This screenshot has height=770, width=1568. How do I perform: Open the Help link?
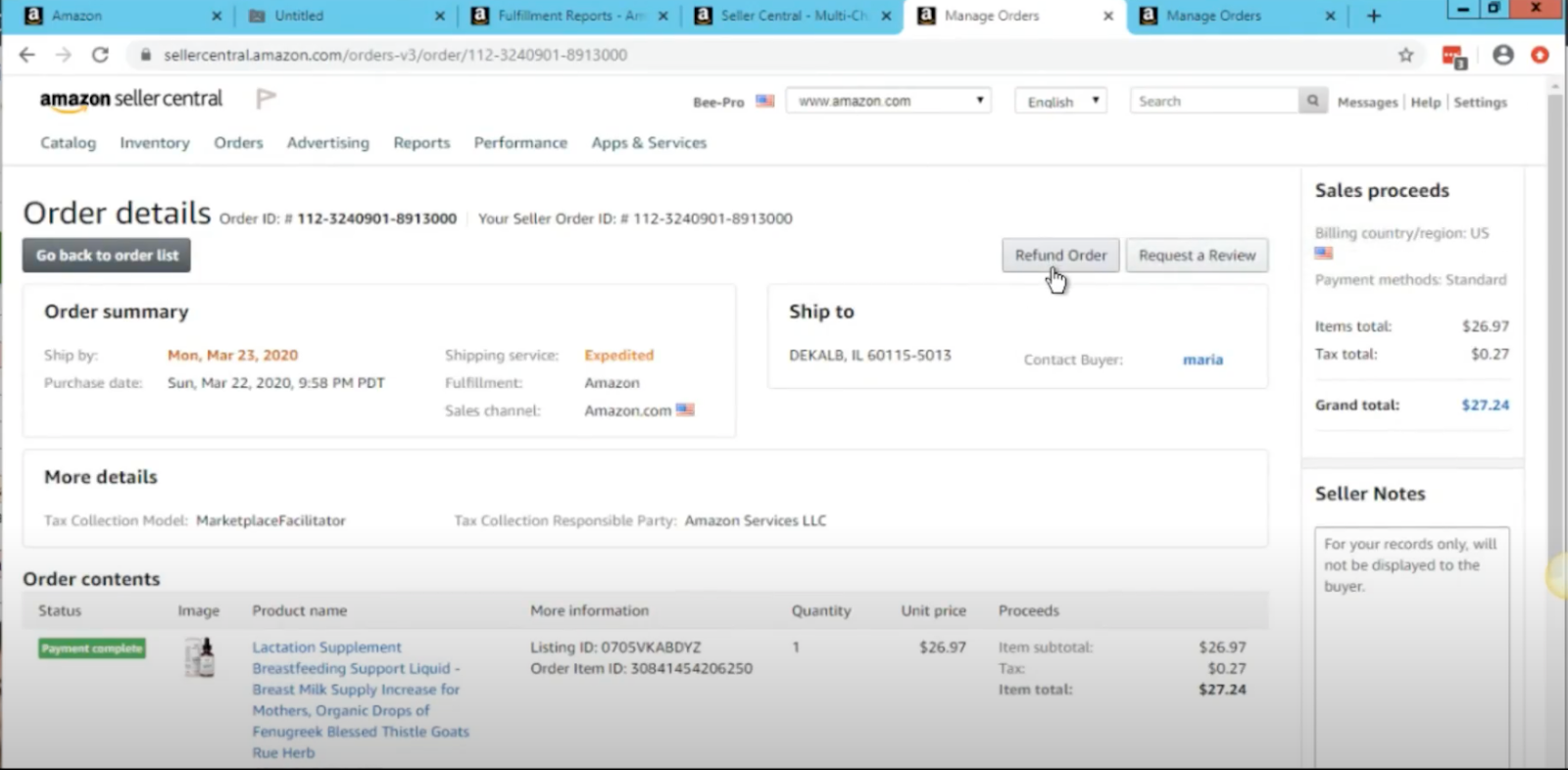(x=1426, y=102)
